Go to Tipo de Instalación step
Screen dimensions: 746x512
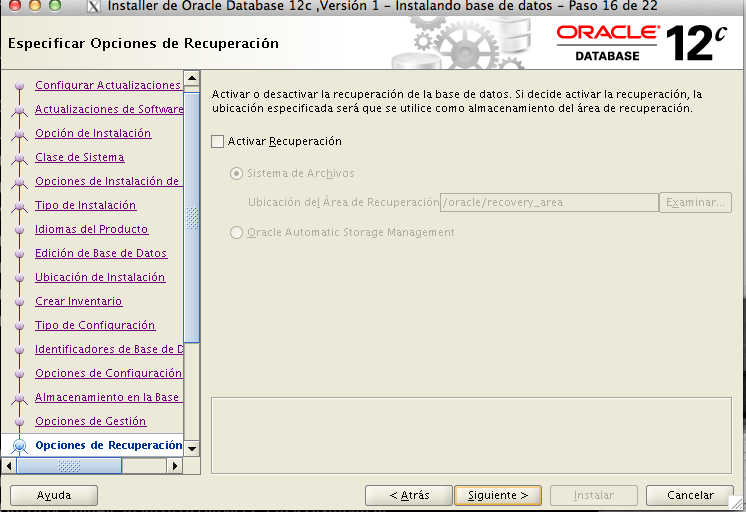[x=86, y=205]
